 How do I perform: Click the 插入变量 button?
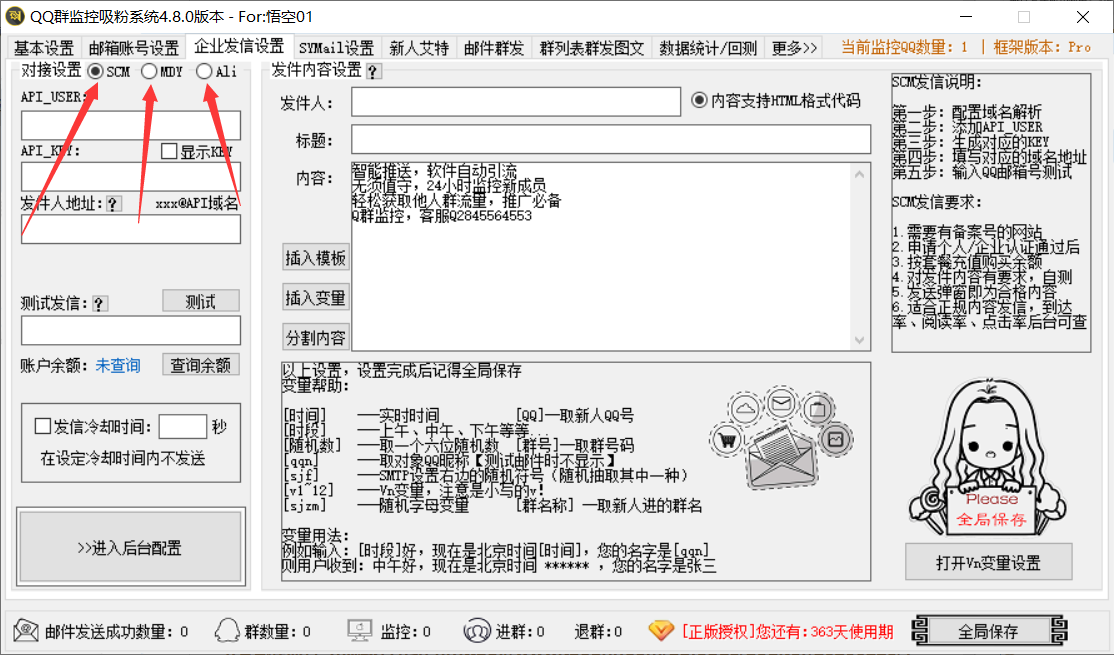tap(315, 297)
